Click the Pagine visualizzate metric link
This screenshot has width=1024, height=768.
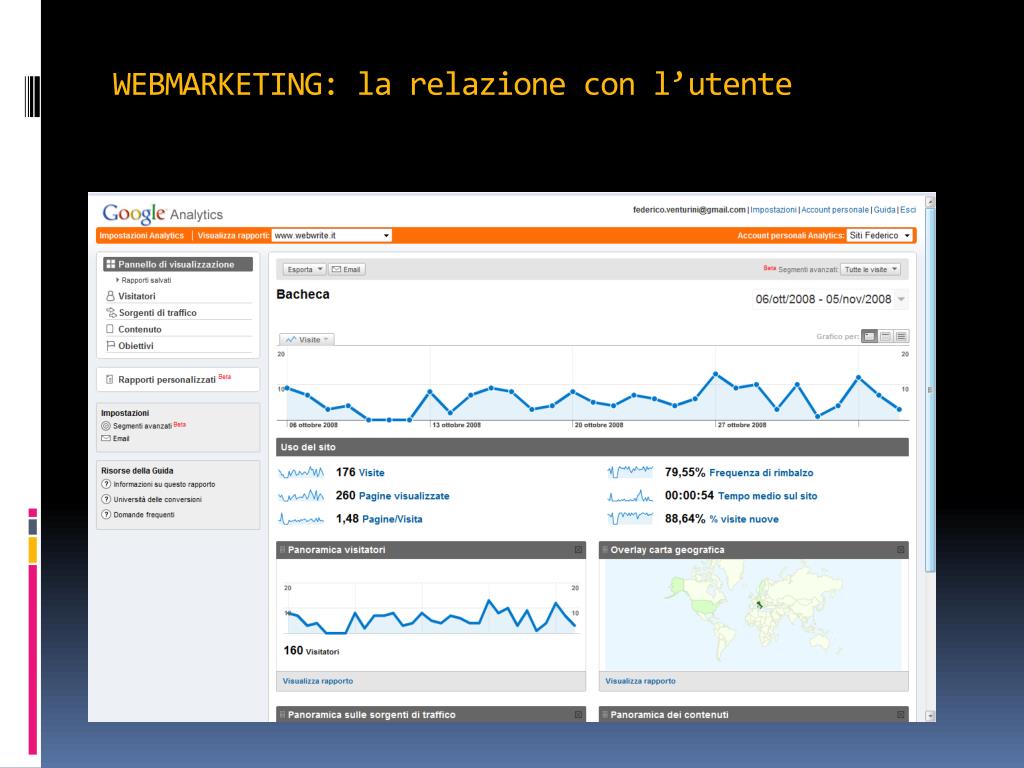point(404,496)
